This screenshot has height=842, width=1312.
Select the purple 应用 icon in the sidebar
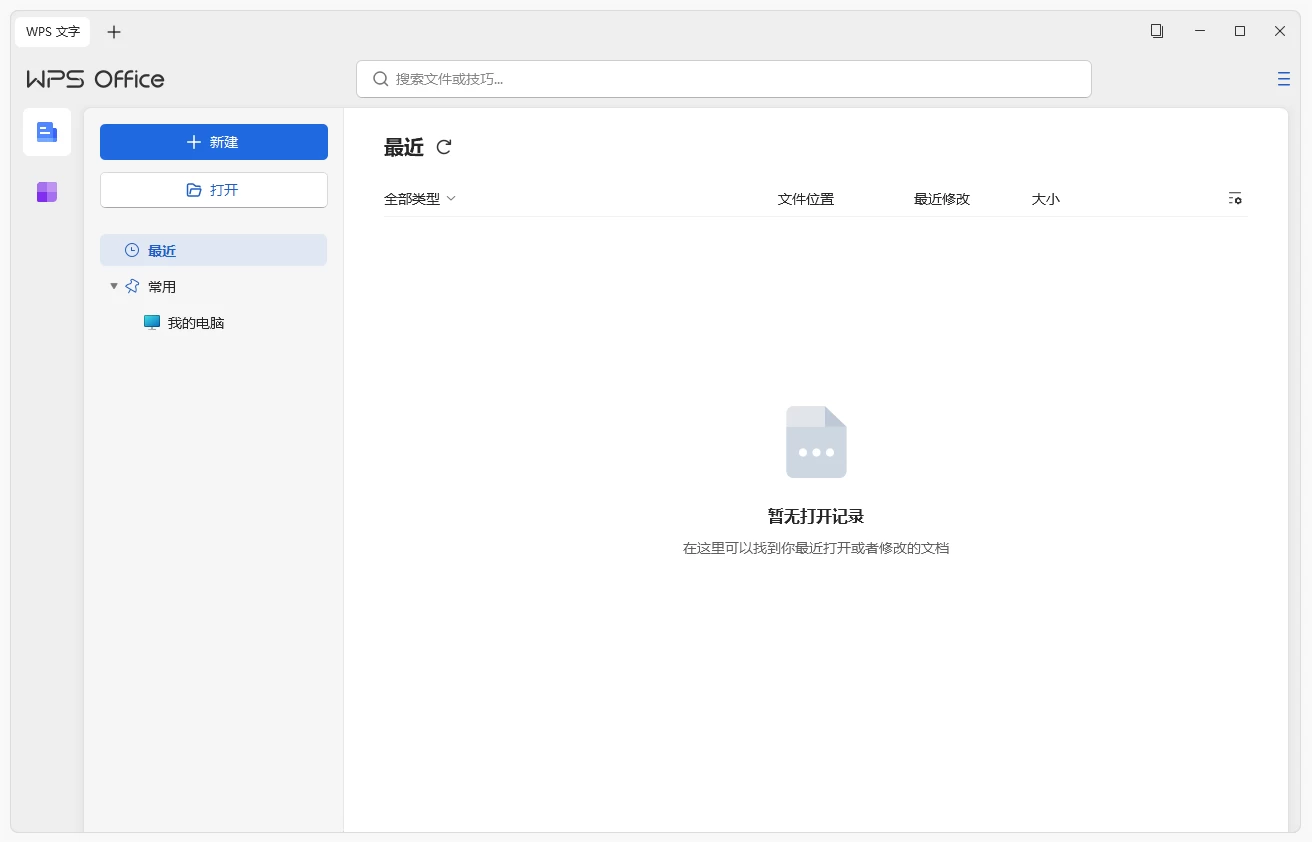click(x=46, y=191)
